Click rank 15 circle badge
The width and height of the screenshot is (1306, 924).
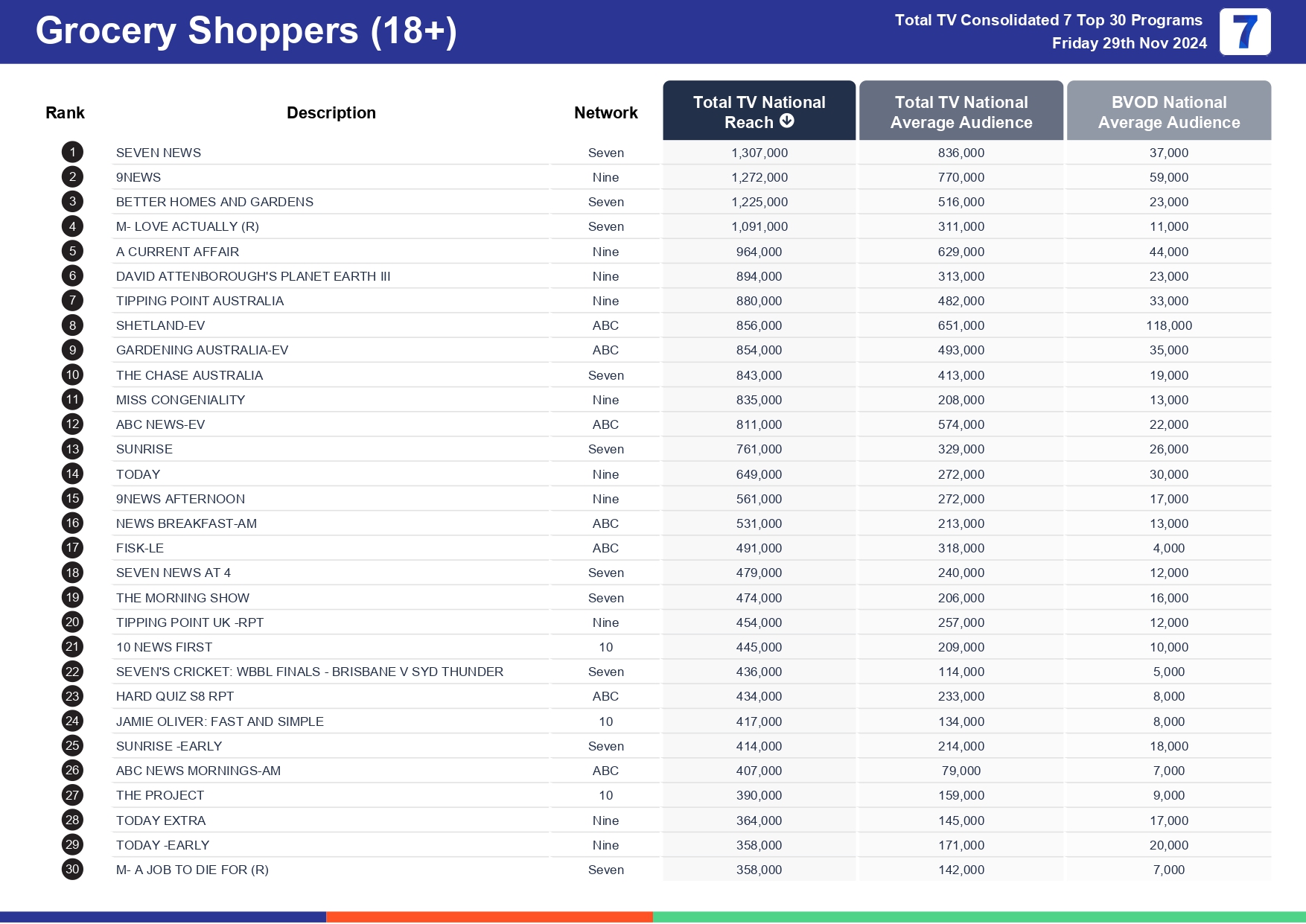tap(72, 499)
